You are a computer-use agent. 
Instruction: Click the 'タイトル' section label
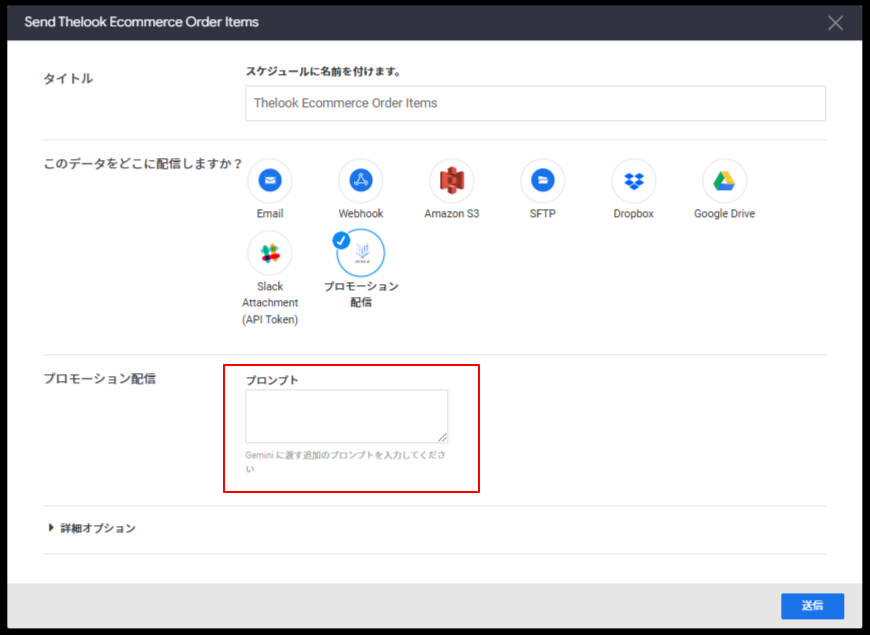click(68, 79)
